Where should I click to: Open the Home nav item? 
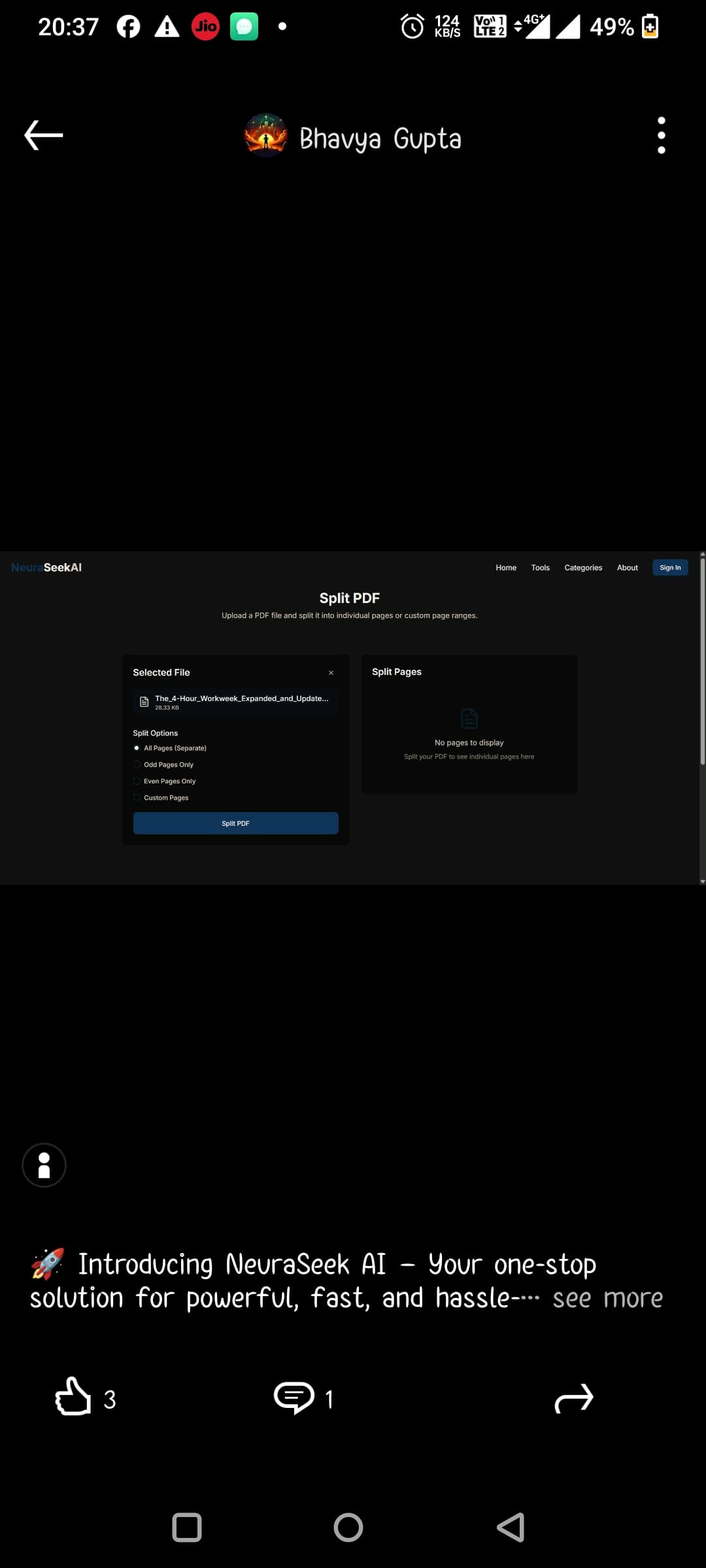pos(506,568)
